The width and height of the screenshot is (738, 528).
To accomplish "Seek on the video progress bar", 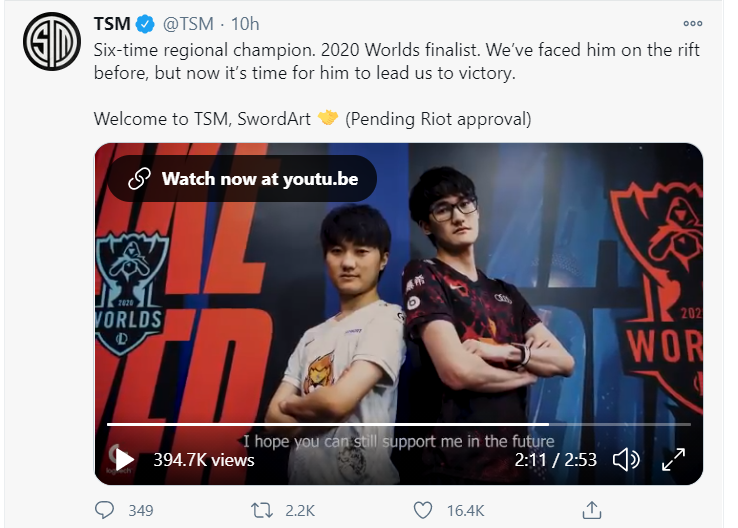I will 399,424.
